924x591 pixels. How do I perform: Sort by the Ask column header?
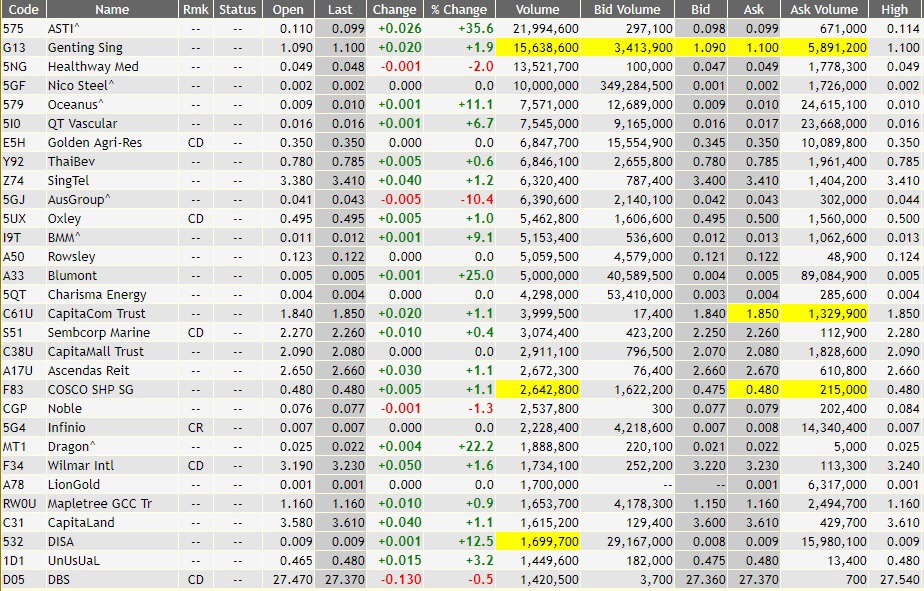click(x=754, y=9)
